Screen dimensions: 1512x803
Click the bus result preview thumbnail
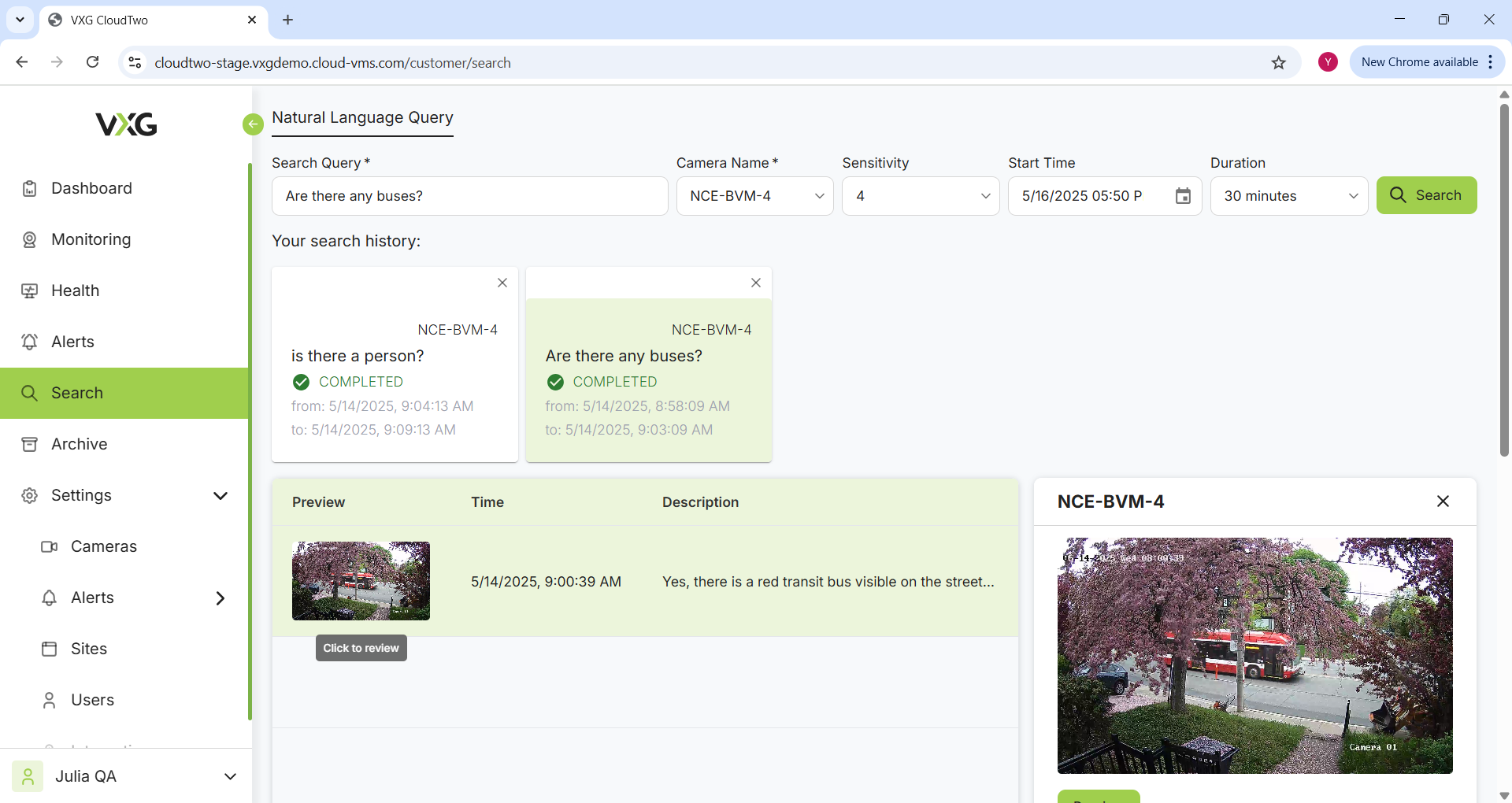tap(361, 581)
